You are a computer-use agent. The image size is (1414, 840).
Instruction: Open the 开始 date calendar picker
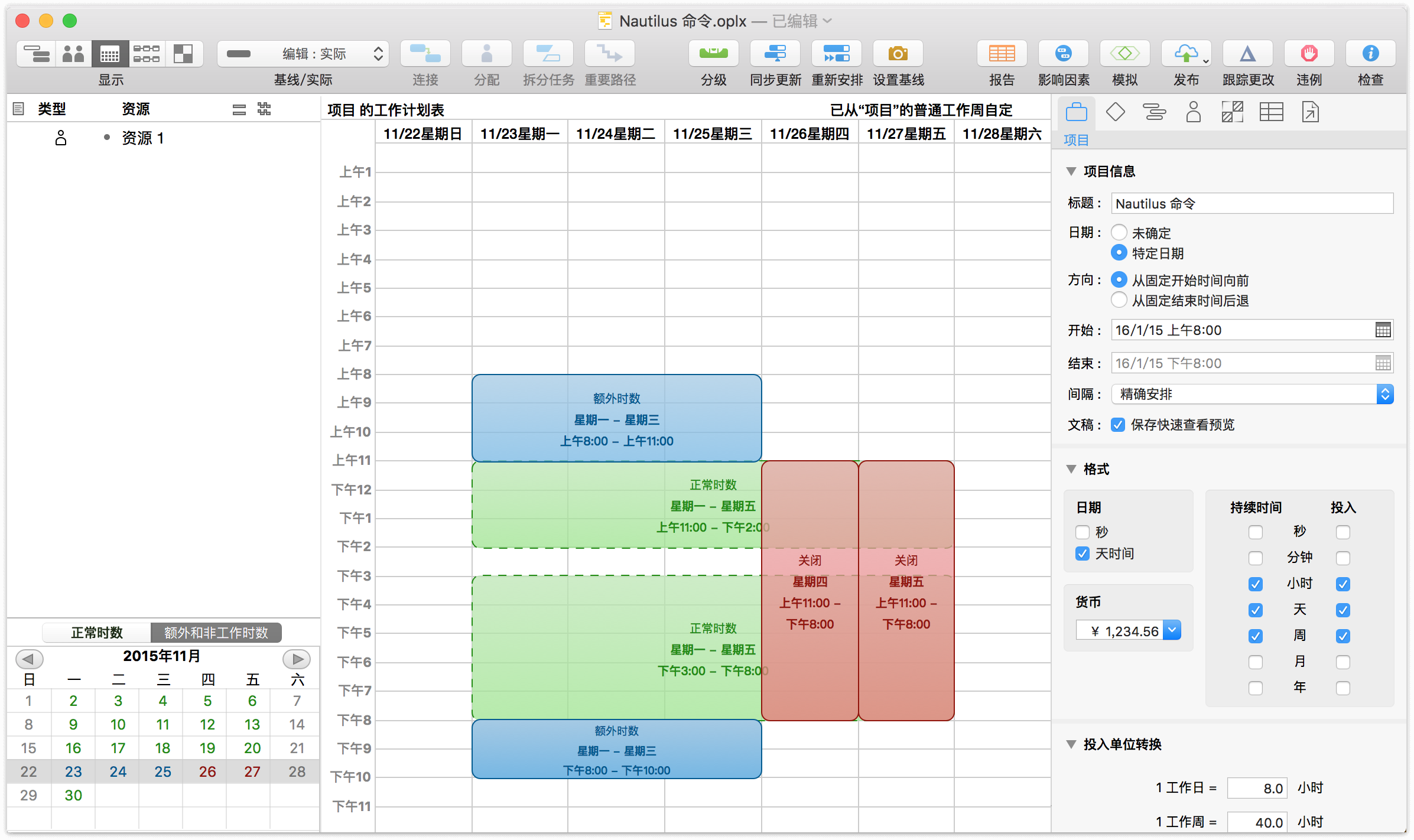(1383, 330)
